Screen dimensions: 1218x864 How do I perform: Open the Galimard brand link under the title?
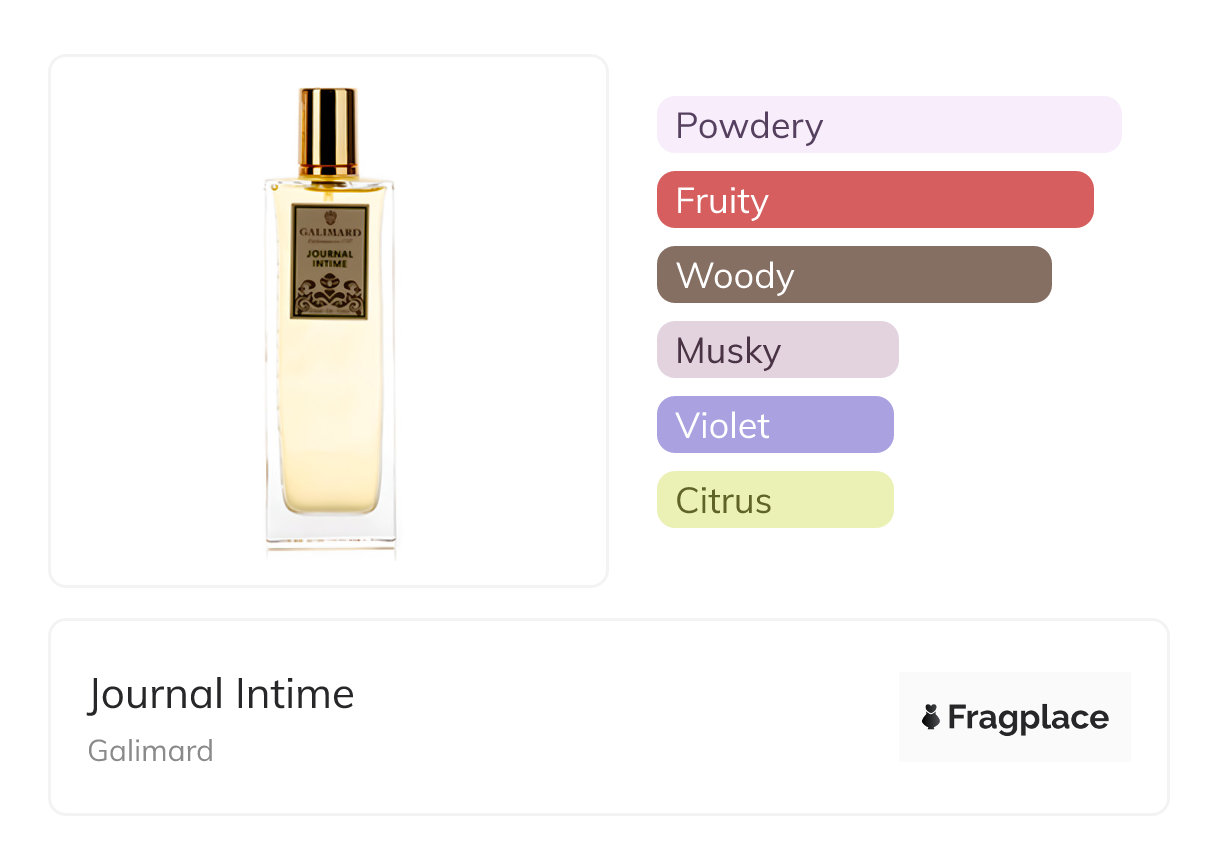pyautogui.click(x=151, y=750)
